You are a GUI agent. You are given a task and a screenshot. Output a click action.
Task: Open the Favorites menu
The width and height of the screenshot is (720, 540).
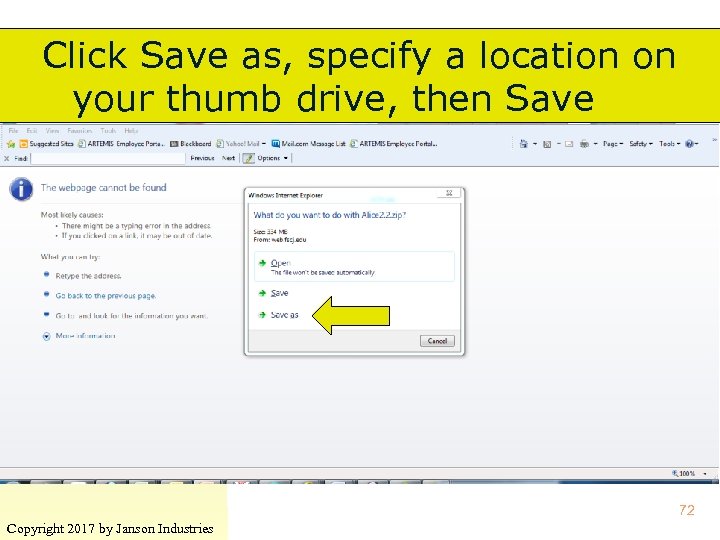(79, 131)
